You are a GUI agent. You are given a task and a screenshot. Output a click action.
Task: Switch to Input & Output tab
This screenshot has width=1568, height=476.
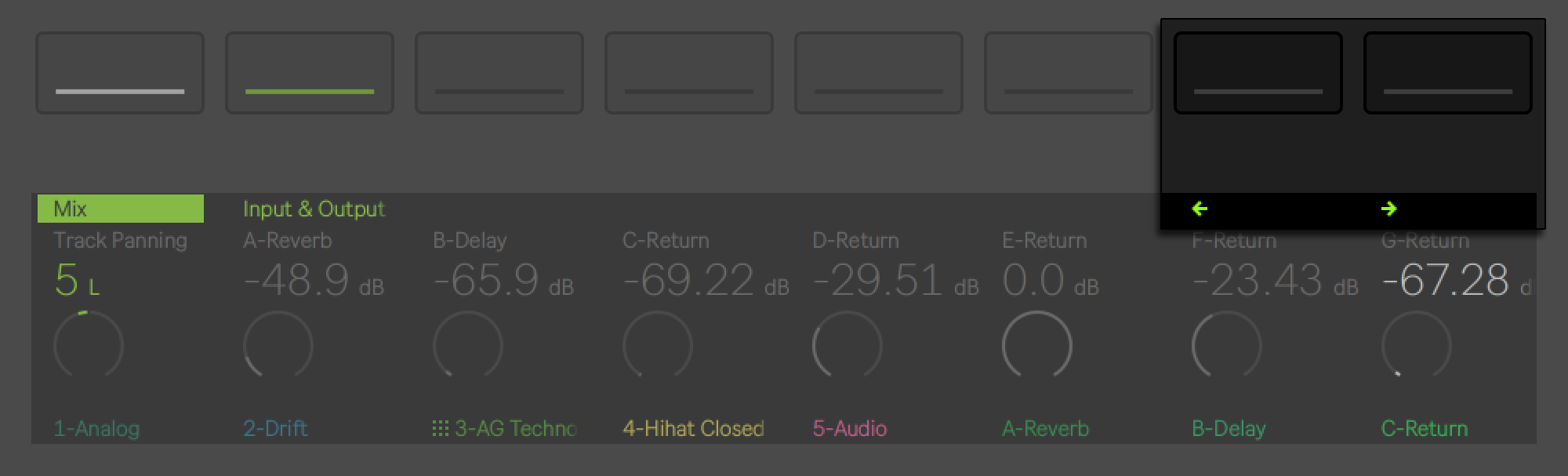[314, 209]
